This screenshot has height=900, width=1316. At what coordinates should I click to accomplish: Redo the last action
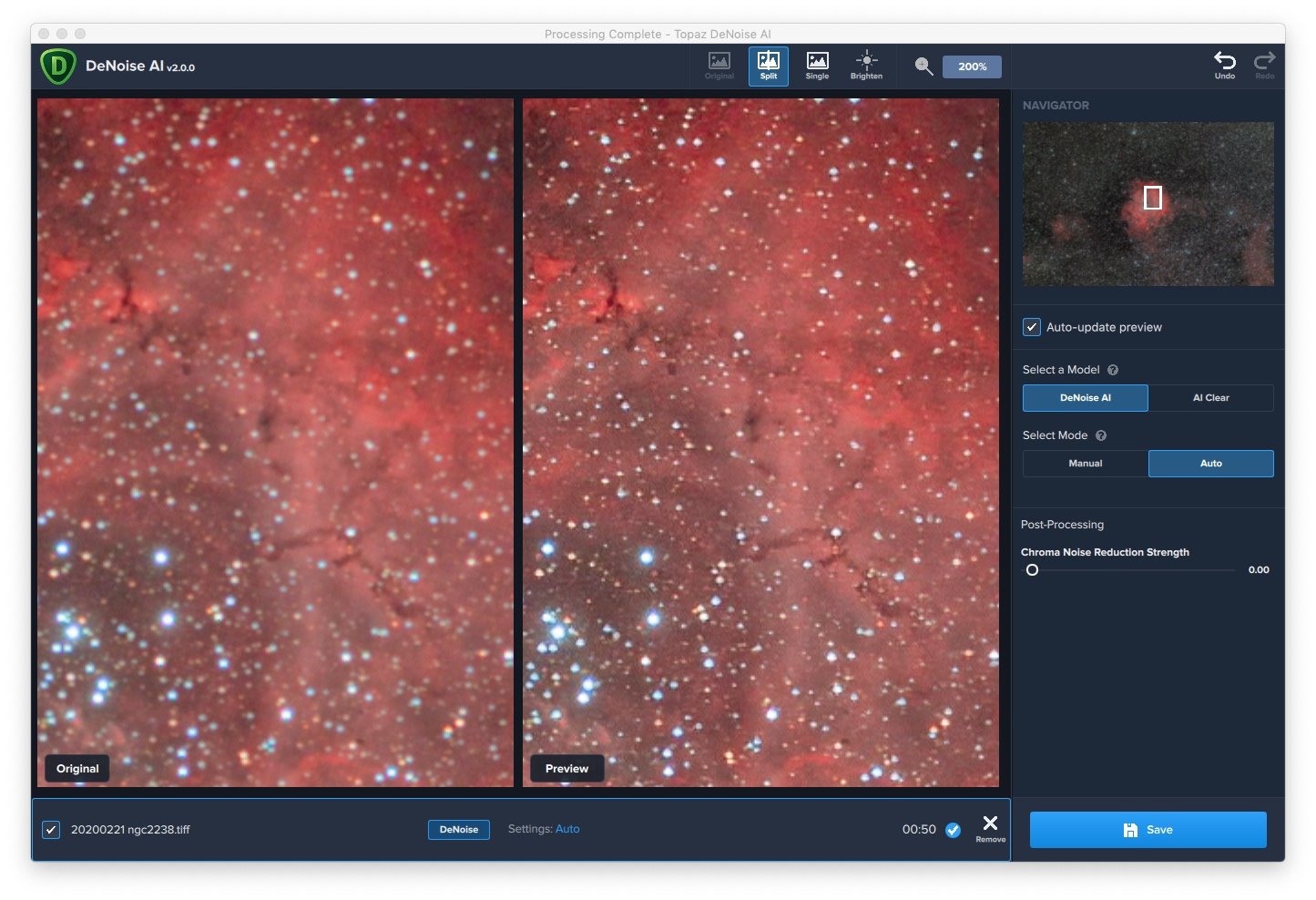point(1265,66)
